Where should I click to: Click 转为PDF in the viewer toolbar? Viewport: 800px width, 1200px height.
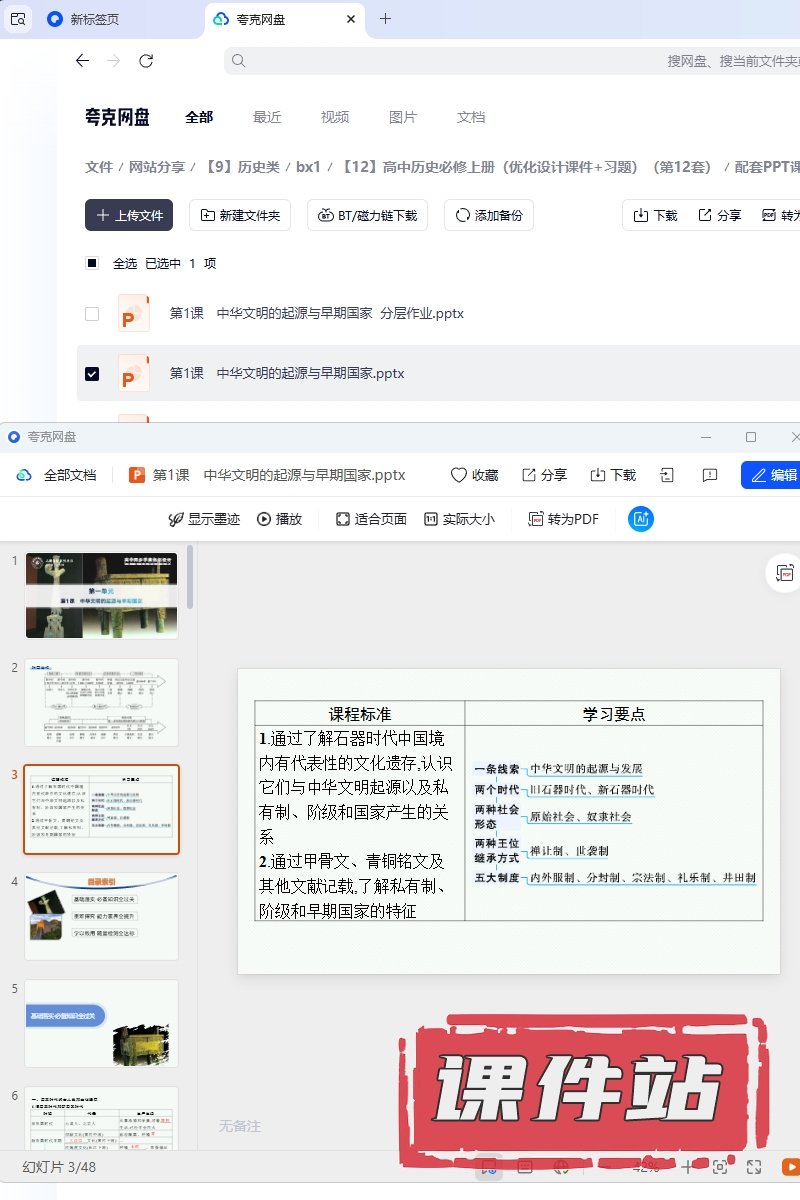pos(564,519)
